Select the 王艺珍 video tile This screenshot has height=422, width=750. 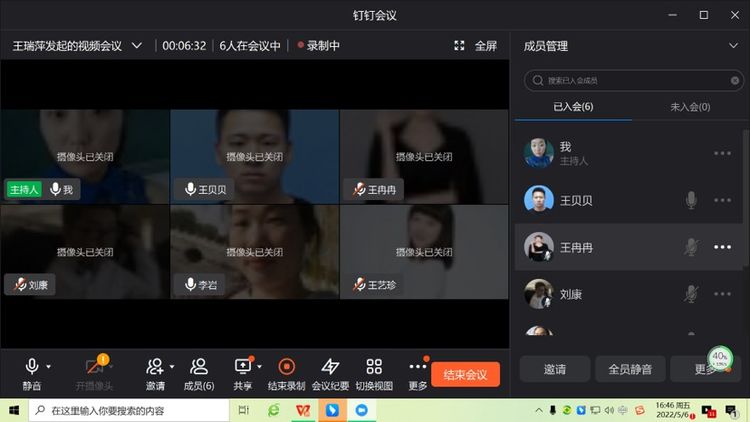pyautogui.click(x=424, y=252)
